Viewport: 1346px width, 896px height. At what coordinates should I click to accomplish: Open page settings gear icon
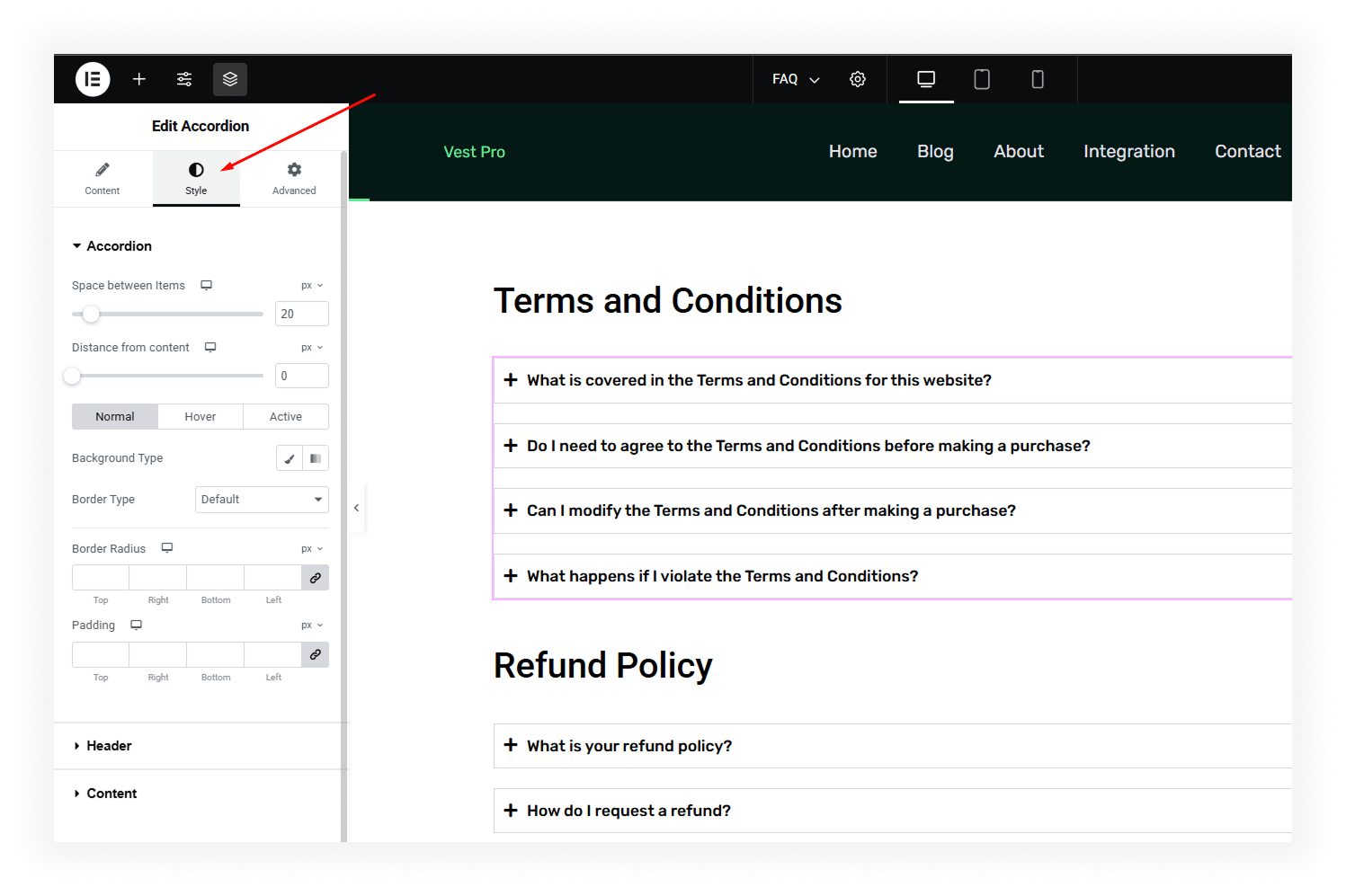click(858, 79)
